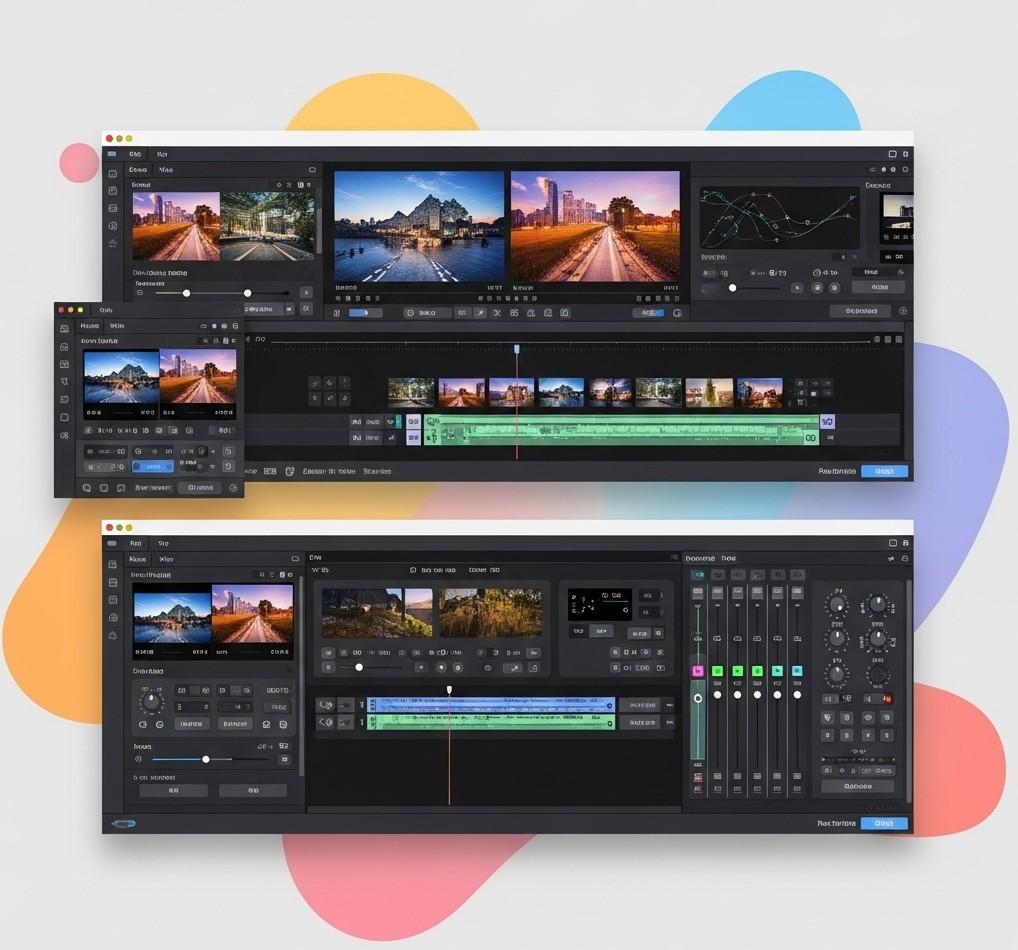Viewport: 1018px width, 950px height.
Task: Toggle the blue switch starting the top editor toolbar
Action: click(x=365, y=313)
